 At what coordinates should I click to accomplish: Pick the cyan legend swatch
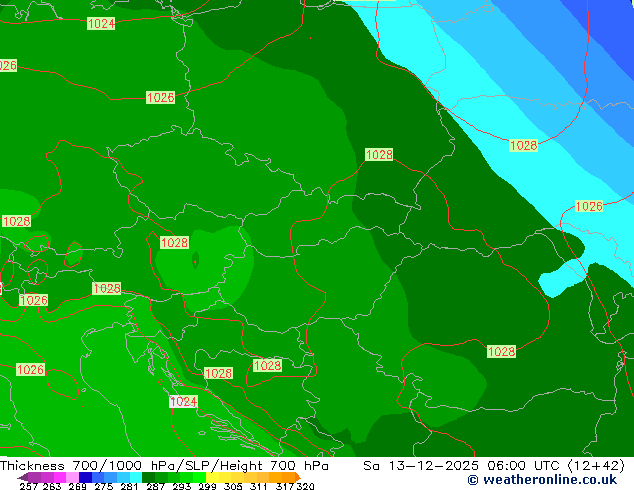pyautogui.click(x=136, y=477)
